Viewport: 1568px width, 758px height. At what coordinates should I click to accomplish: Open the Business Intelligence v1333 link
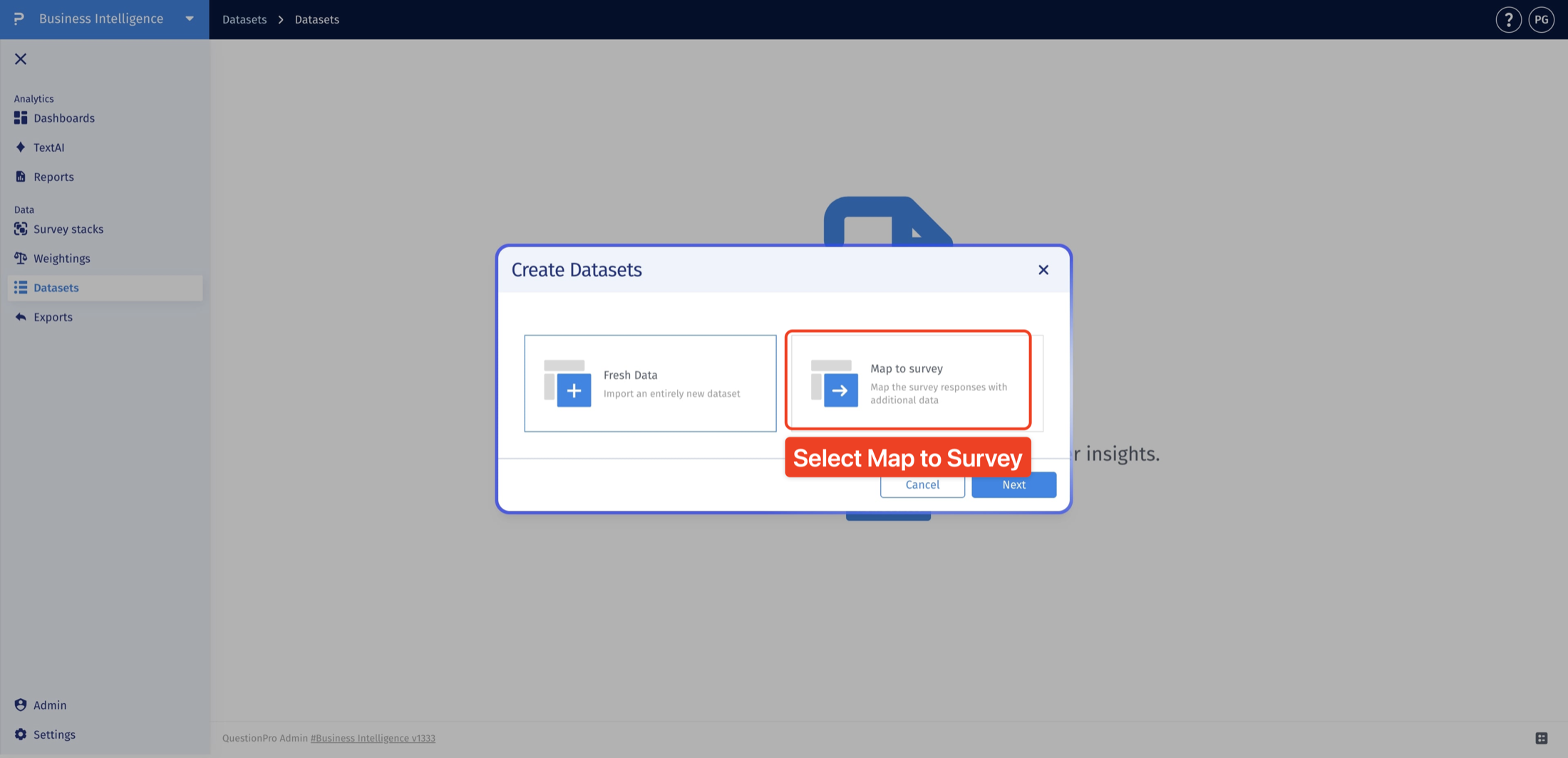click(373, 738)
